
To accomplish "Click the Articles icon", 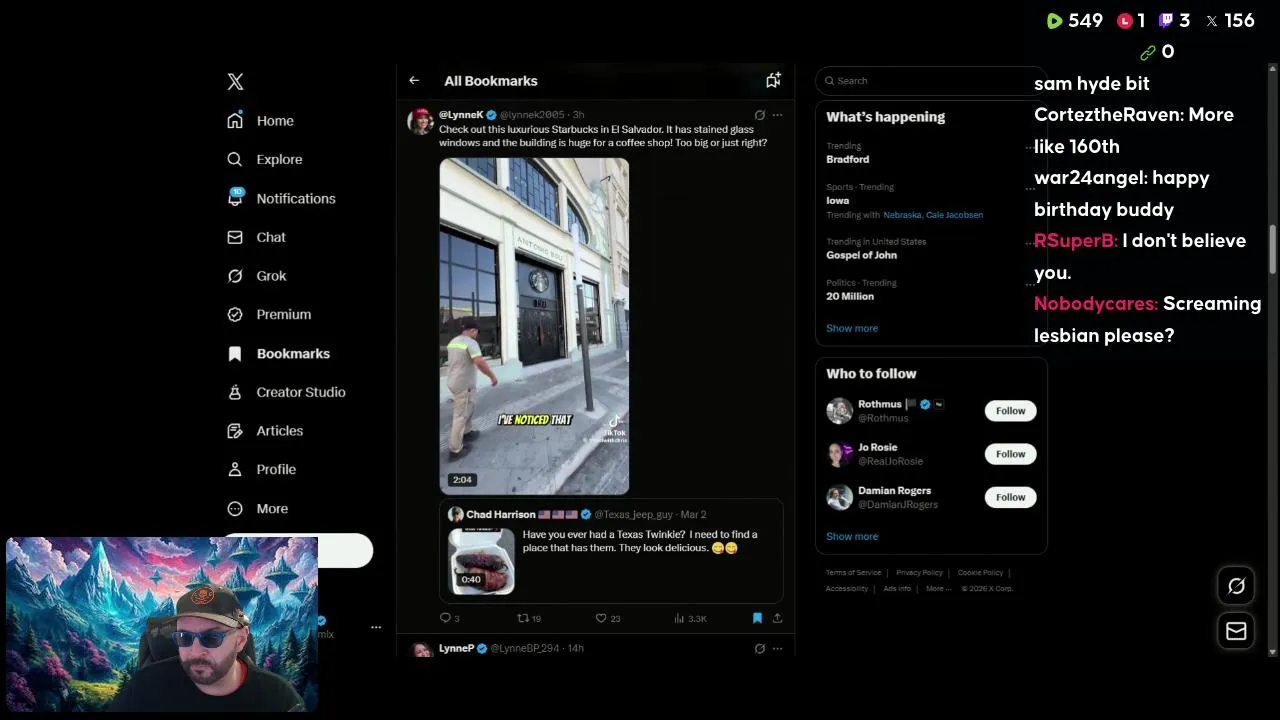I will [235, 431].
